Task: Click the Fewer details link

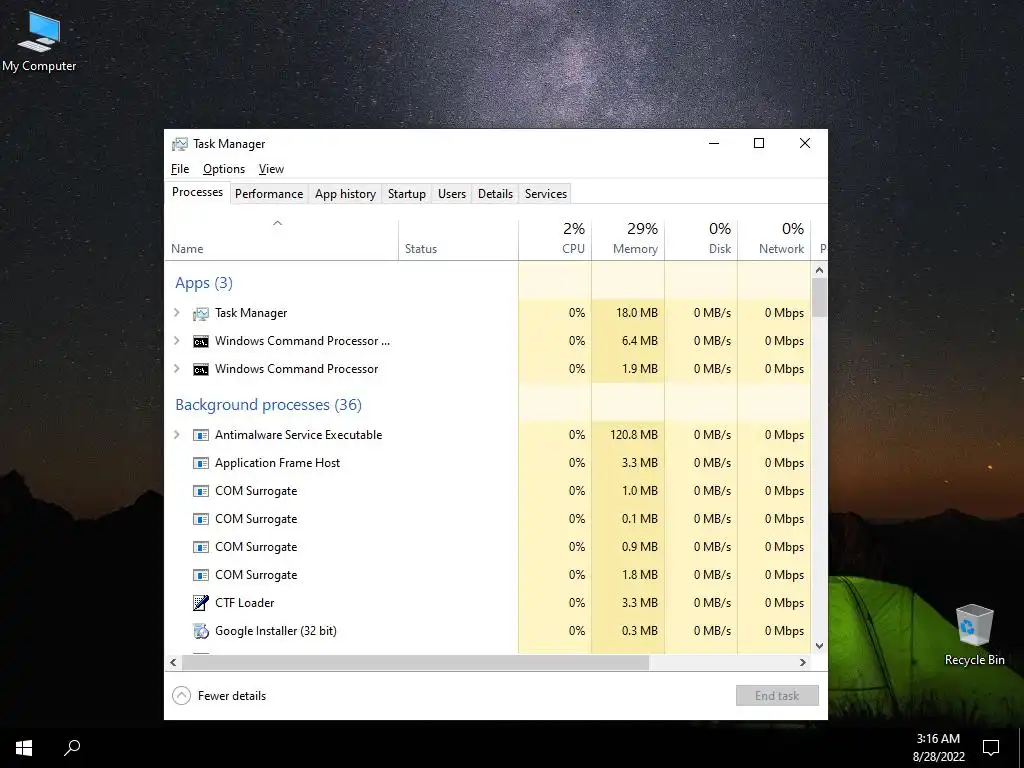Action: click(x=232, y=696)
